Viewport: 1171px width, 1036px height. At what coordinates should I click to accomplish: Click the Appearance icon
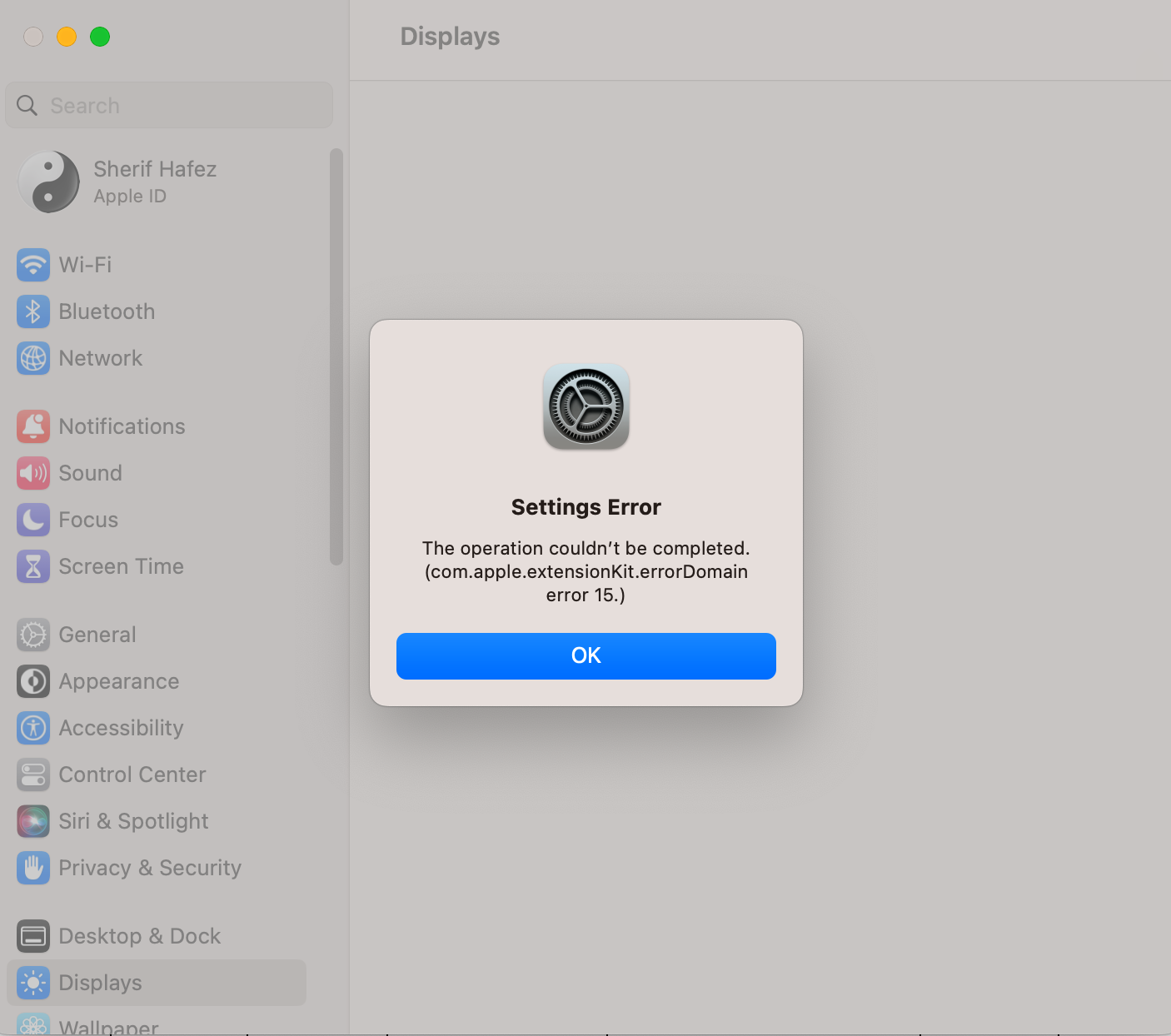click(33, 681)
